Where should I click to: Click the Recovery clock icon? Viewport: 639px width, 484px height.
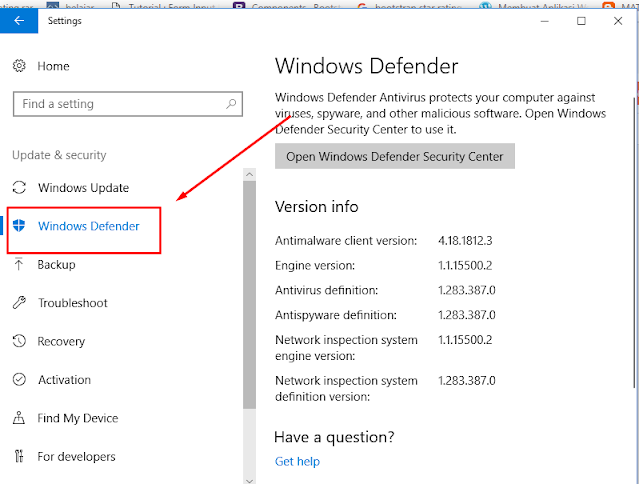[19, 341]
